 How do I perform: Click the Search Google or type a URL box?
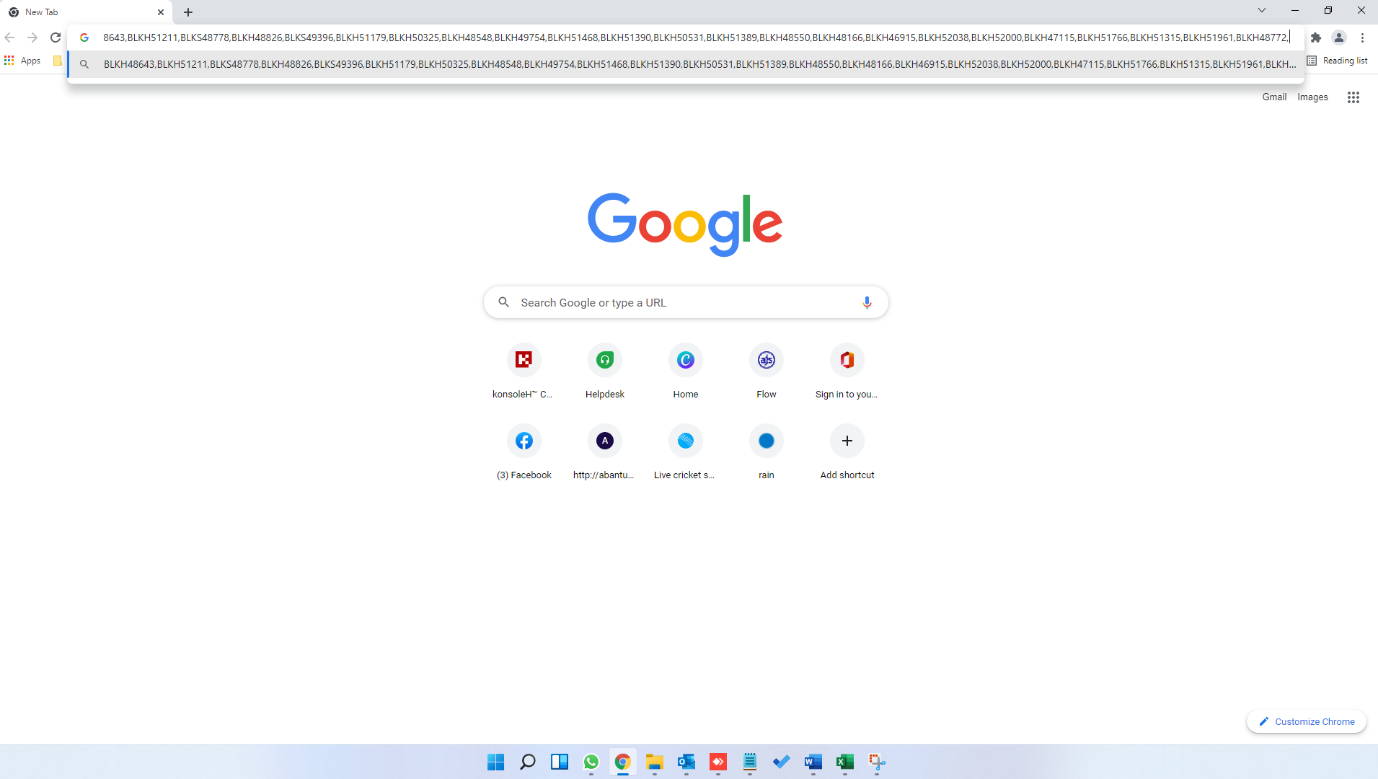(686, 302)
